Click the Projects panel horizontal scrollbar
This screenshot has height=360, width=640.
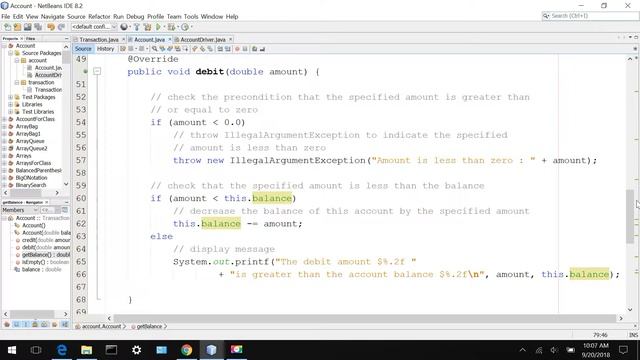pyautogui.click(x=31, y=193)
